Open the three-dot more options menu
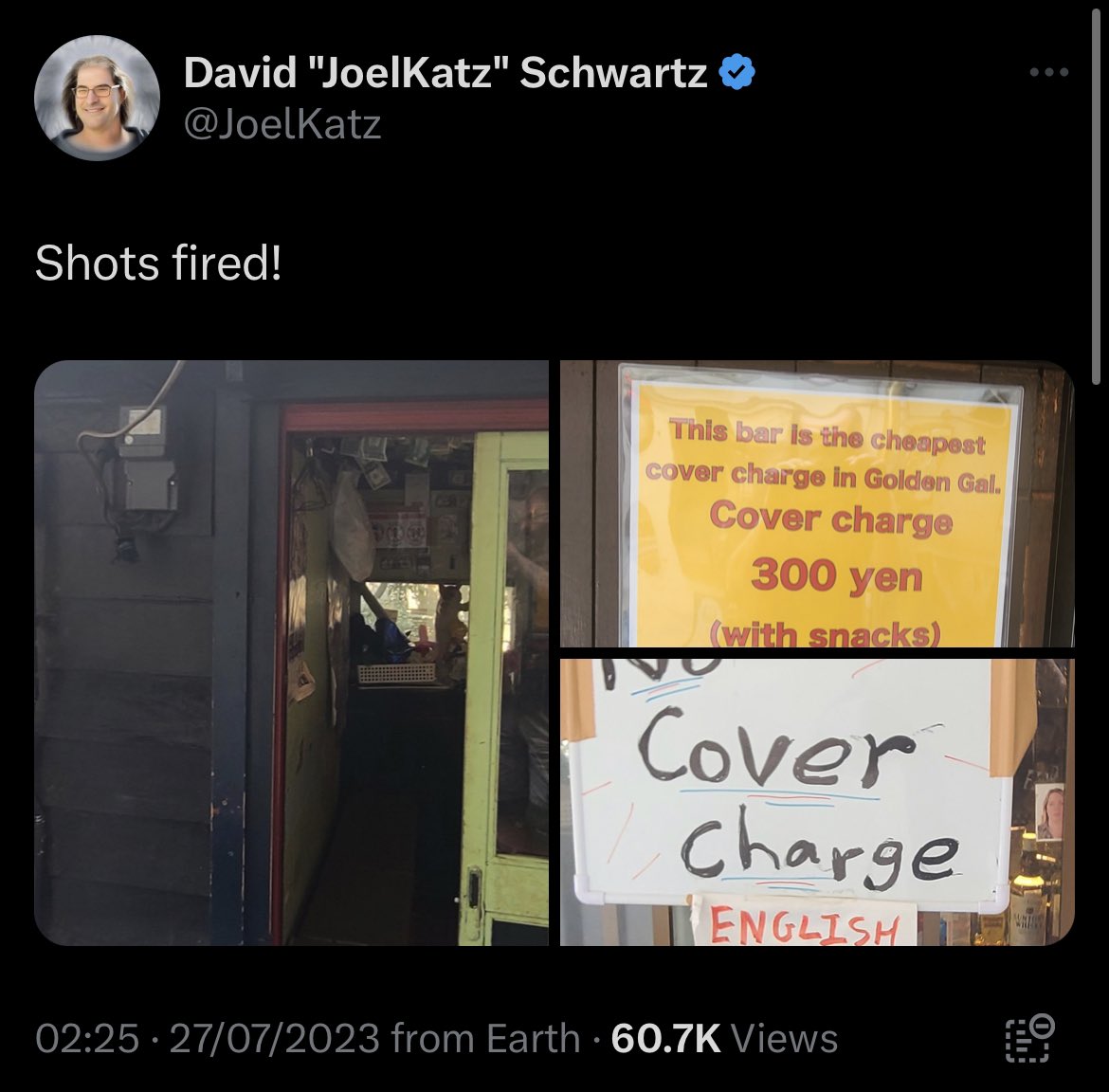This screenshot has width=1109, height=1092. 1049,72
